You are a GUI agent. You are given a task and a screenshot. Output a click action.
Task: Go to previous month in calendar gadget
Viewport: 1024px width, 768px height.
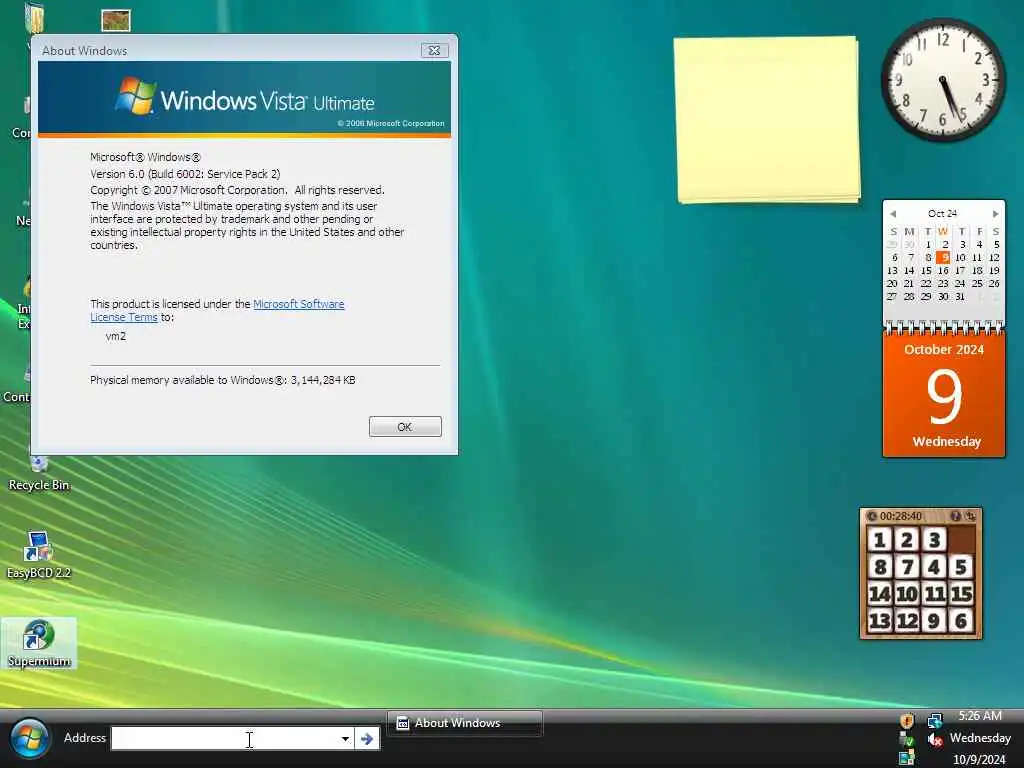[893, 214]
